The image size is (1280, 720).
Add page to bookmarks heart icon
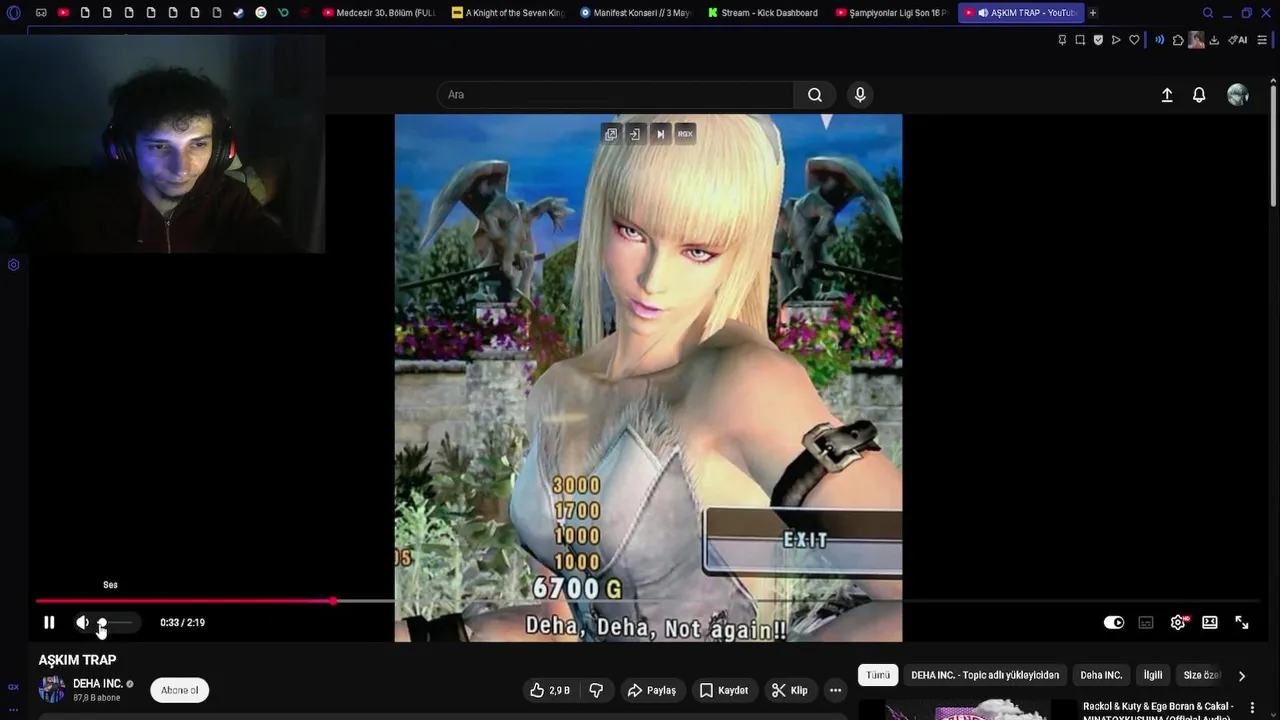(1134, 40)
